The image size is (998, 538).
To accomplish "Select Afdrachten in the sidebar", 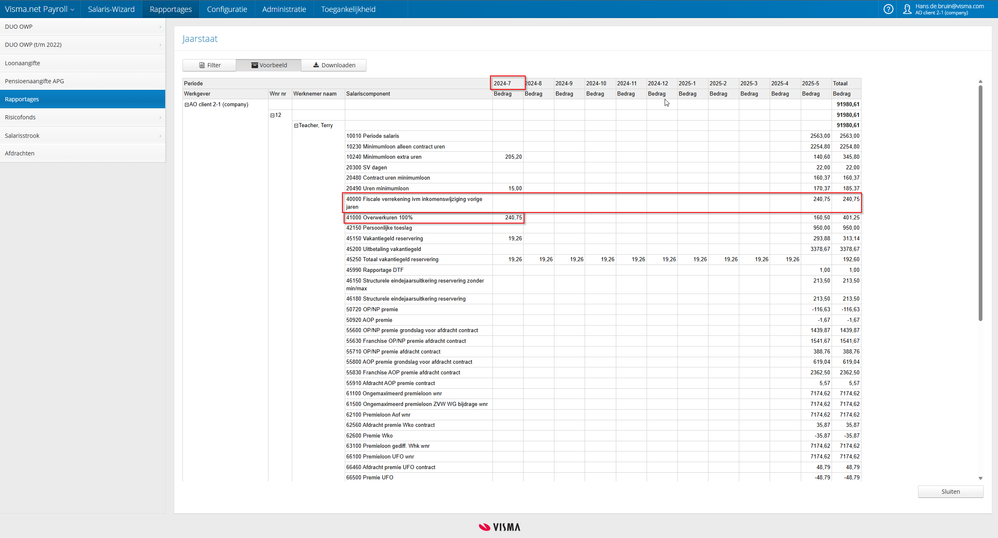I will click(83, 153).
